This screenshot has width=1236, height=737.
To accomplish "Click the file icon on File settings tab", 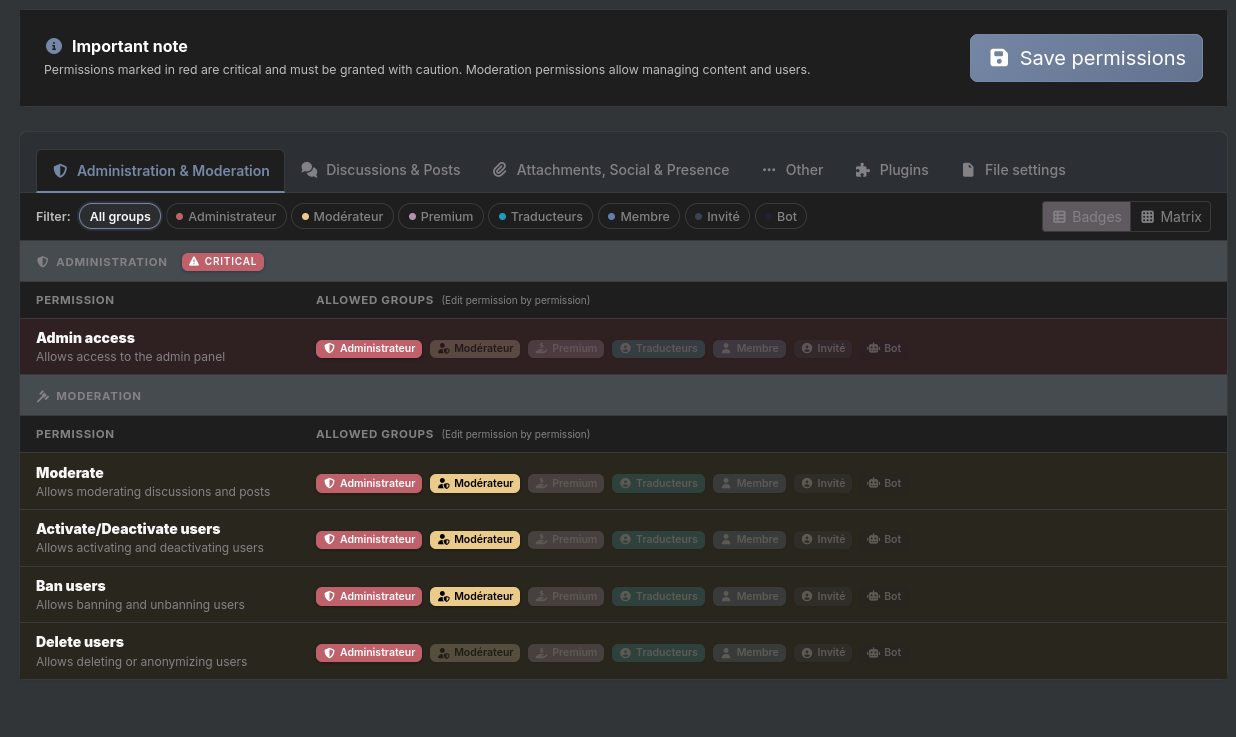I will (x=968, y=170).
